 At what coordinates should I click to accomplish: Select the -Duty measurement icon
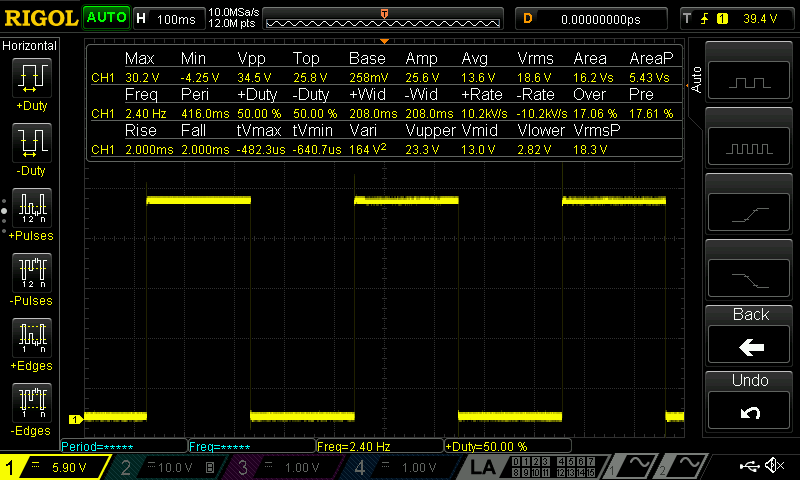[33, 143]
